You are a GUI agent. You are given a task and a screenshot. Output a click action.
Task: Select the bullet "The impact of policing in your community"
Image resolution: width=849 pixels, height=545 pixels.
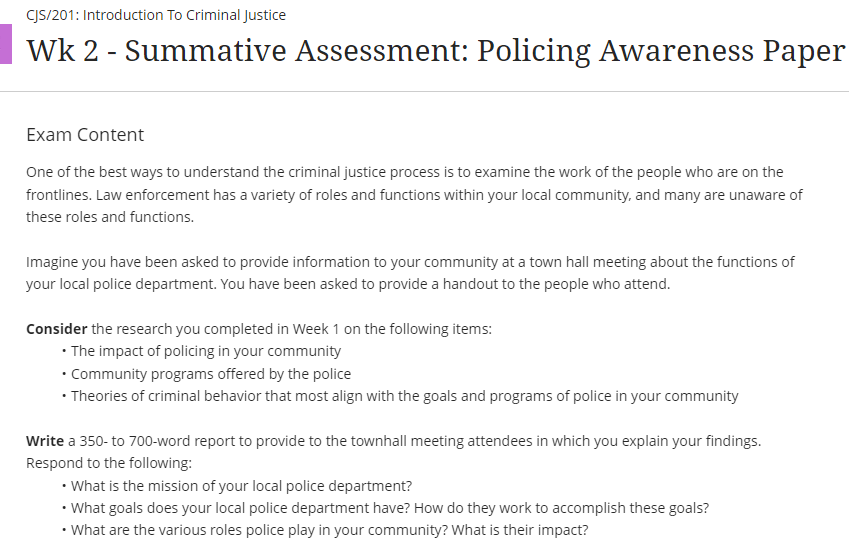[206, 351]
